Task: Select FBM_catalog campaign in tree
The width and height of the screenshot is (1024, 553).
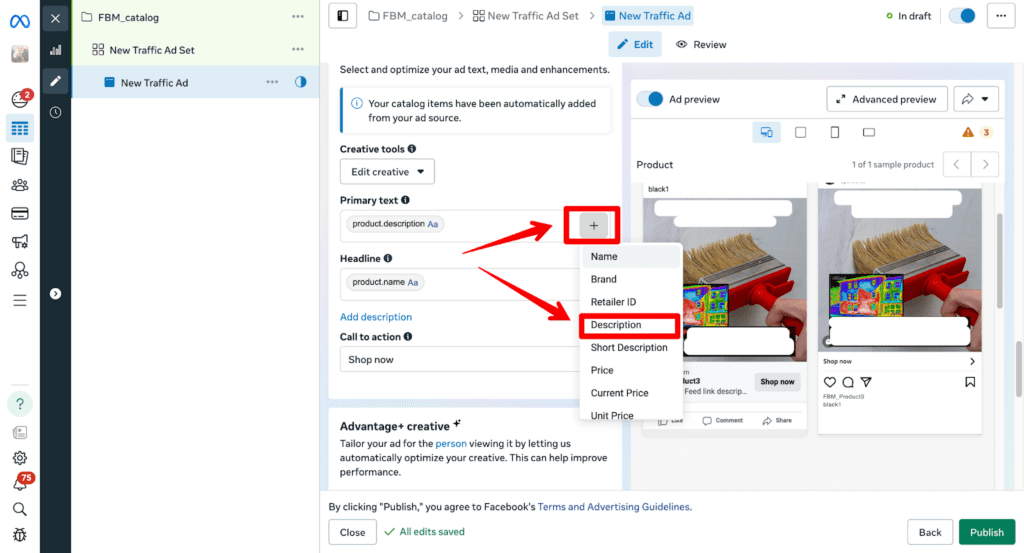Action: point(129,18)
